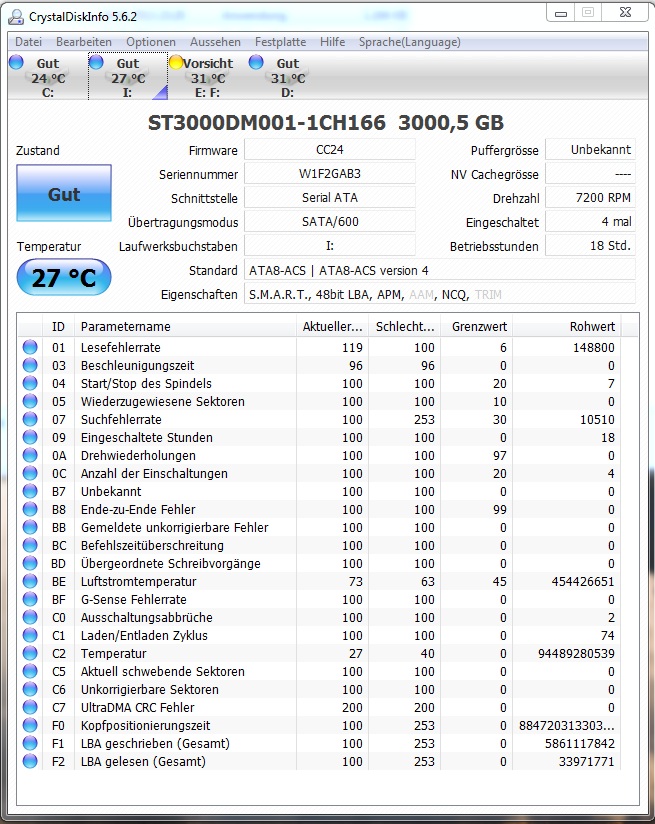Click the greyed-out TRIM feature label
The height and width of the screenshot is (824, 655).
click(x=488, y=295)
